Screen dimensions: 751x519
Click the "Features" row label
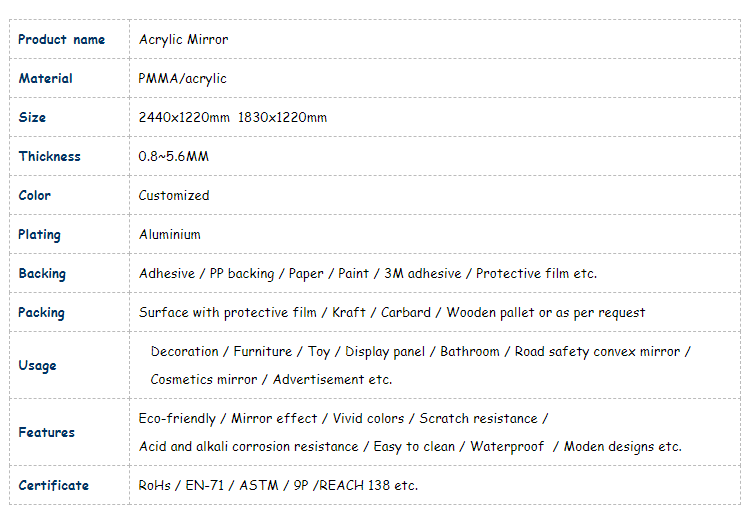46,433
